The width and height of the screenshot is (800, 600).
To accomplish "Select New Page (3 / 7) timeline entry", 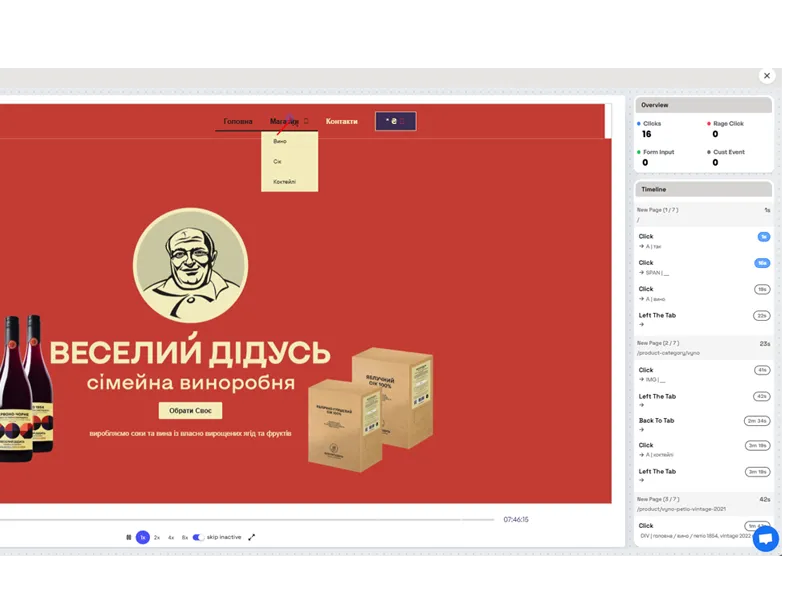I will tap(704, 504).
